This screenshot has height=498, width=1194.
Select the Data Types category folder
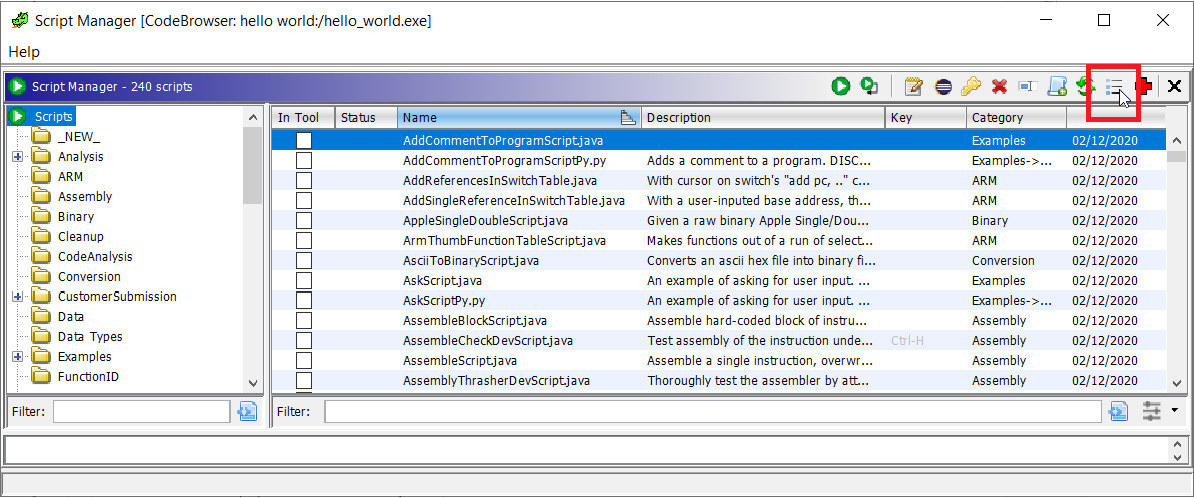[x=90, y=337]
